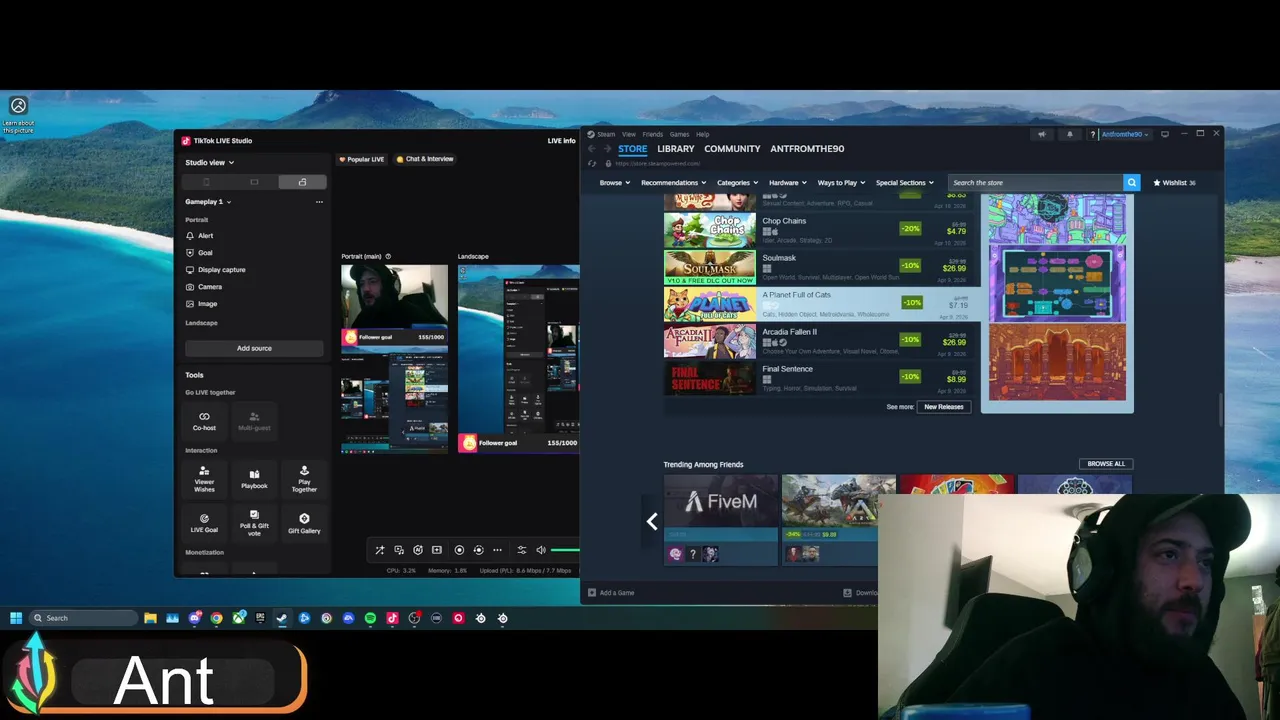Open the Browse dropdown in Steam store
Viewport: 1280px width, 720px height.
[615, 183]
